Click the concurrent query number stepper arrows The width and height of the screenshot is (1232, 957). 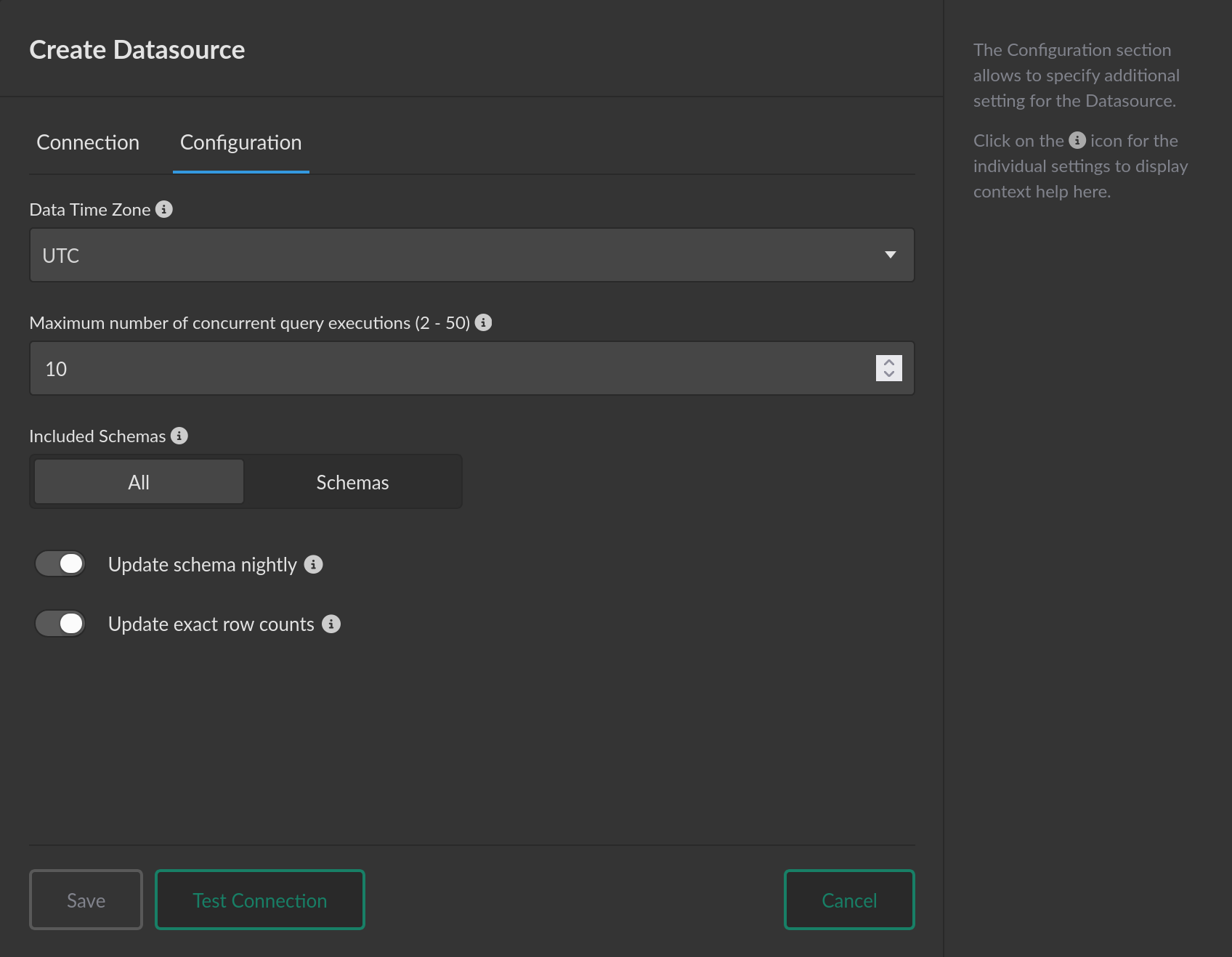tap(888, 368)
